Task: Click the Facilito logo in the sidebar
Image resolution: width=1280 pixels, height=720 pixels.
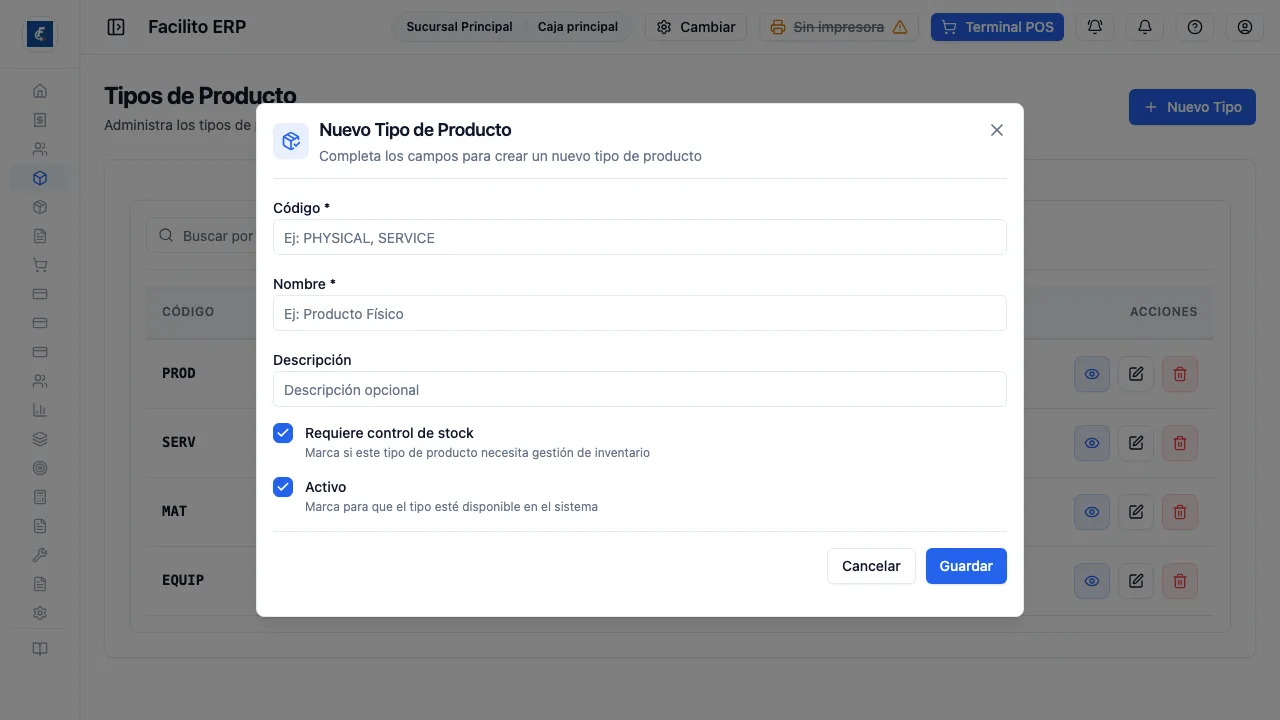Action: [40, 34]
